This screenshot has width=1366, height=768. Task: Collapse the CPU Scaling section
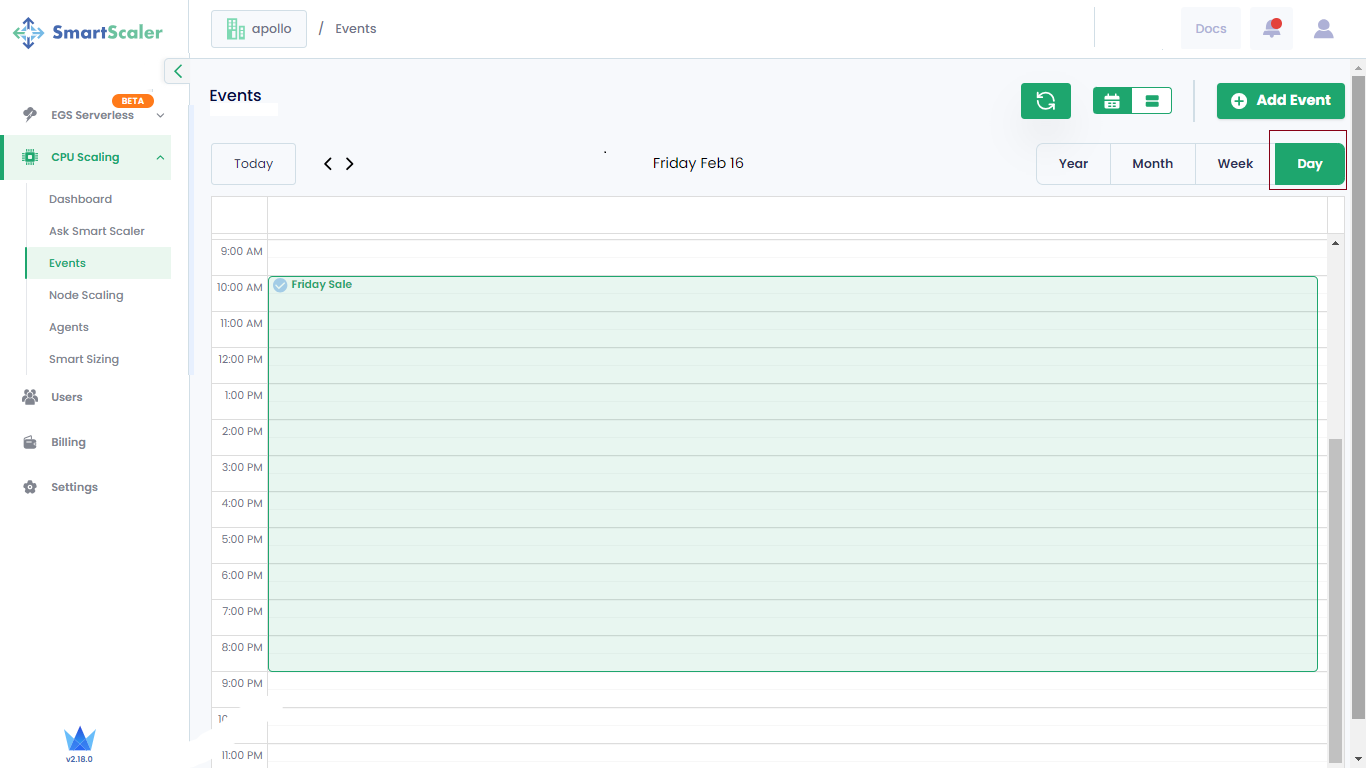pos(160,157)
